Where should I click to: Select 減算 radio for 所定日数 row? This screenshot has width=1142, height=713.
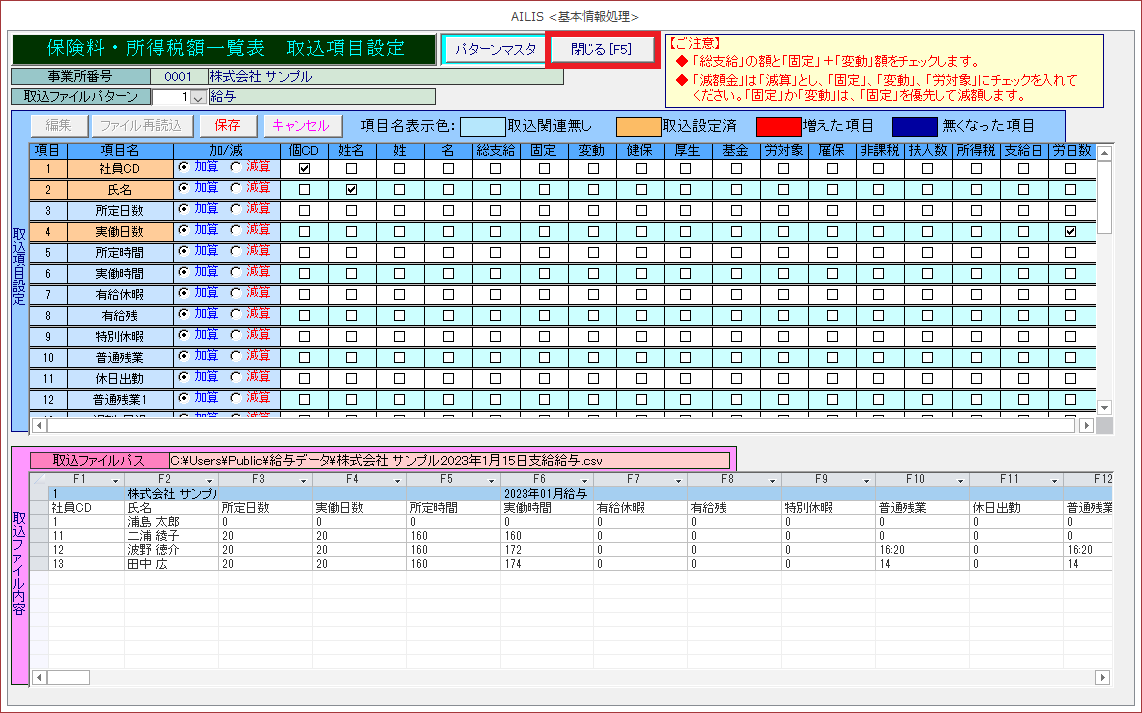tap(236, 209)
